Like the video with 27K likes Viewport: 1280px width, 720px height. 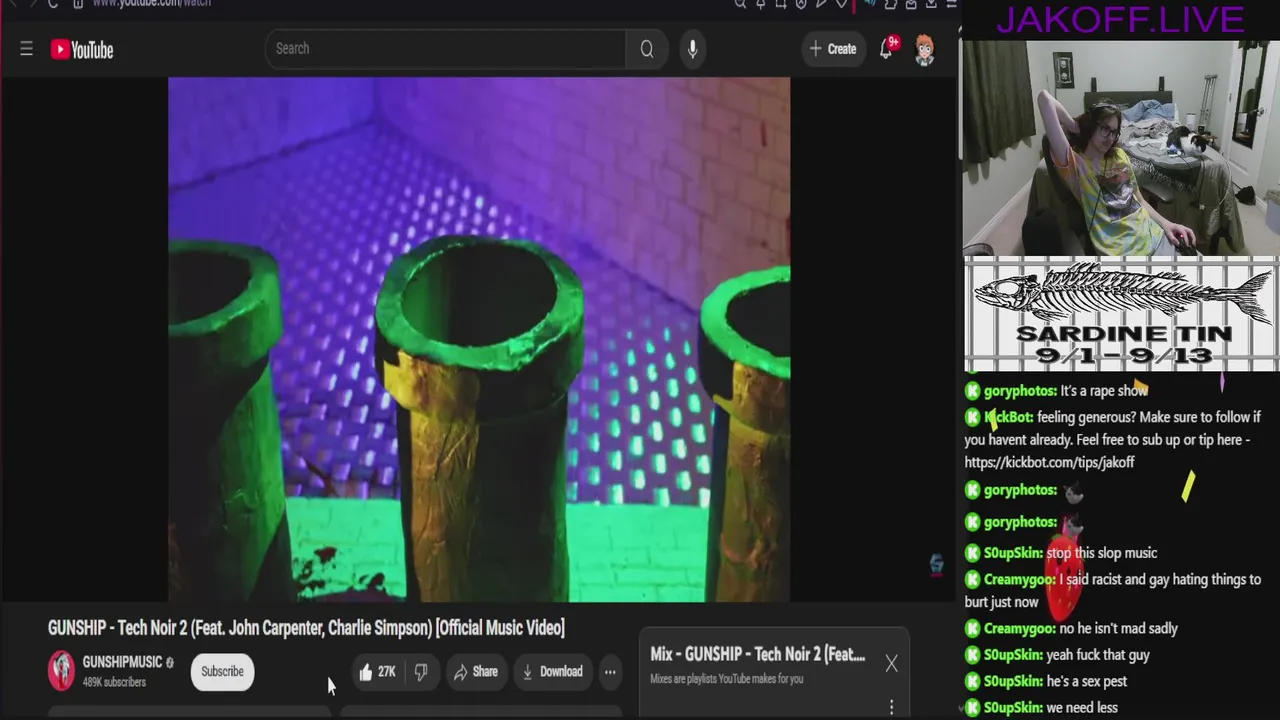377,672
